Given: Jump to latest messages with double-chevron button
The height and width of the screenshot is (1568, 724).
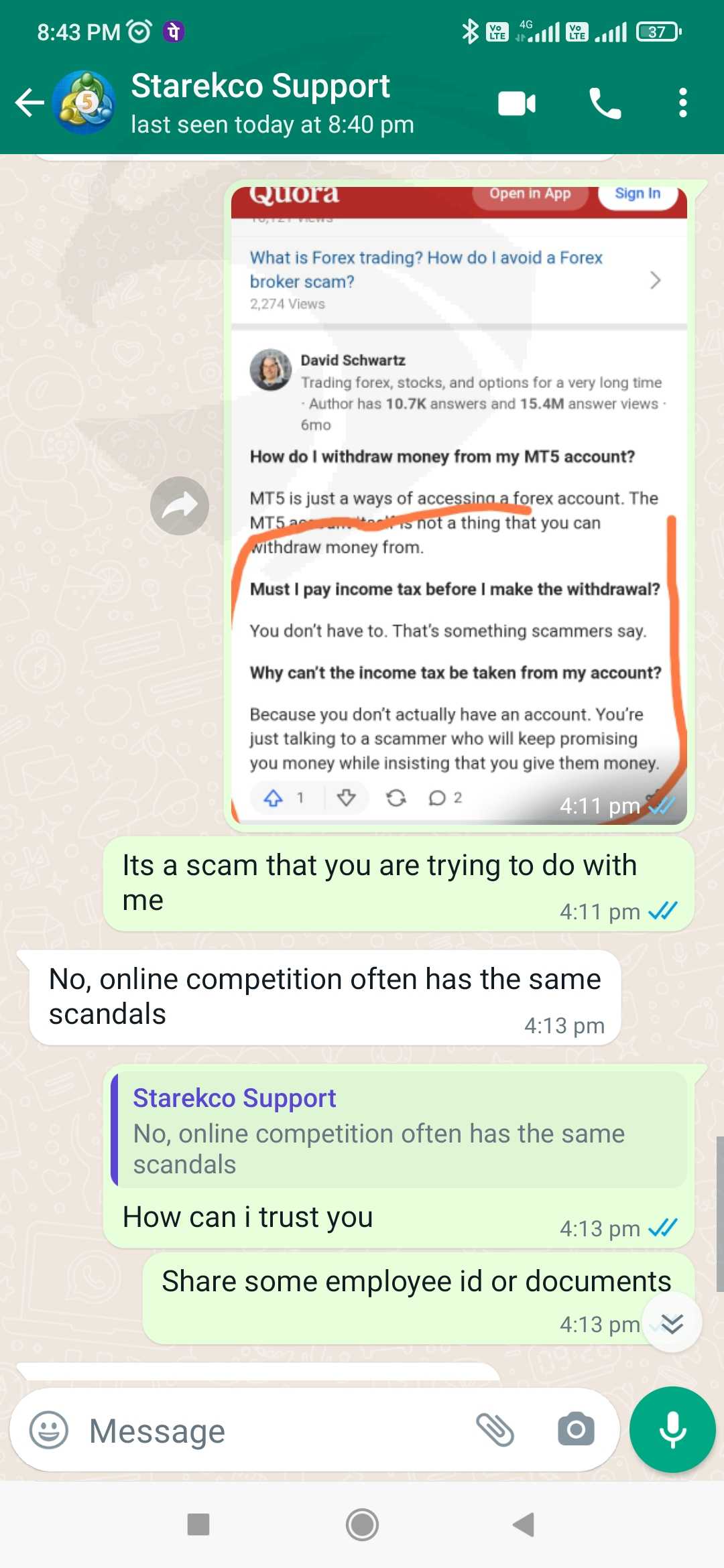Looking at the screenshot, I should (x=672, y=1323).
